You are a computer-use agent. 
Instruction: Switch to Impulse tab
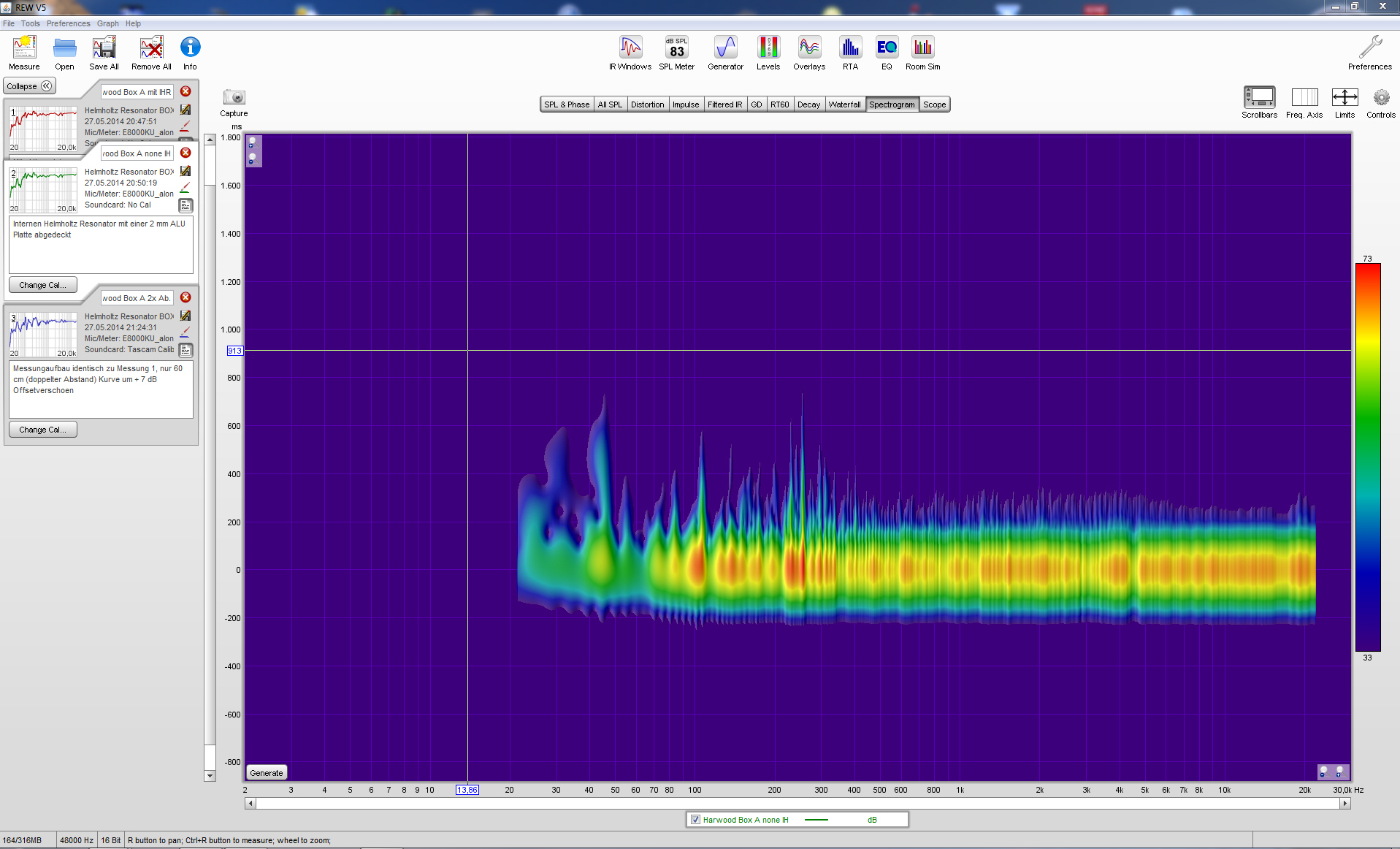click(x=686, y=104)
